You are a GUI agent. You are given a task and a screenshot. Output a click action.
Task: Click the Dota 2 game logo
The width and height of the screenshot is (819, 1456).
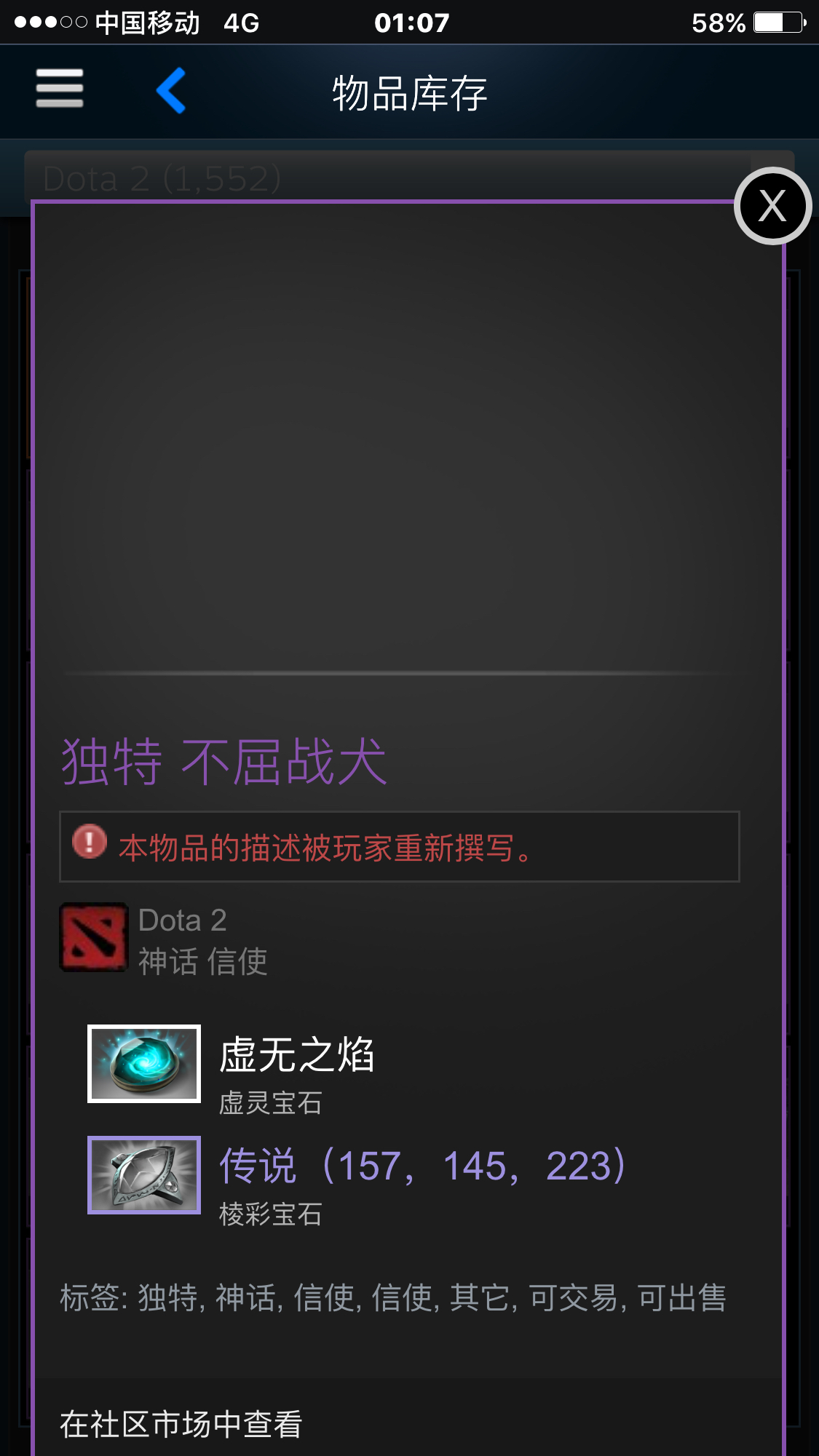point(93,937)
